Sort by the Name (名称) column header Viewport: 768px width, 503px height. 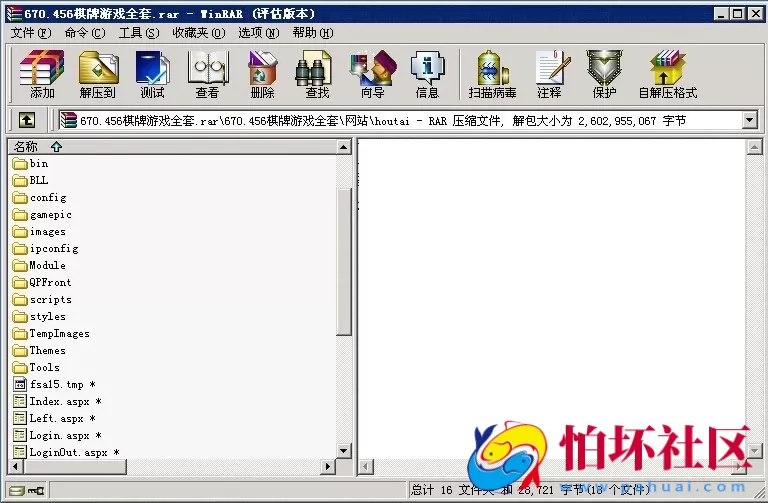[26, 146]
